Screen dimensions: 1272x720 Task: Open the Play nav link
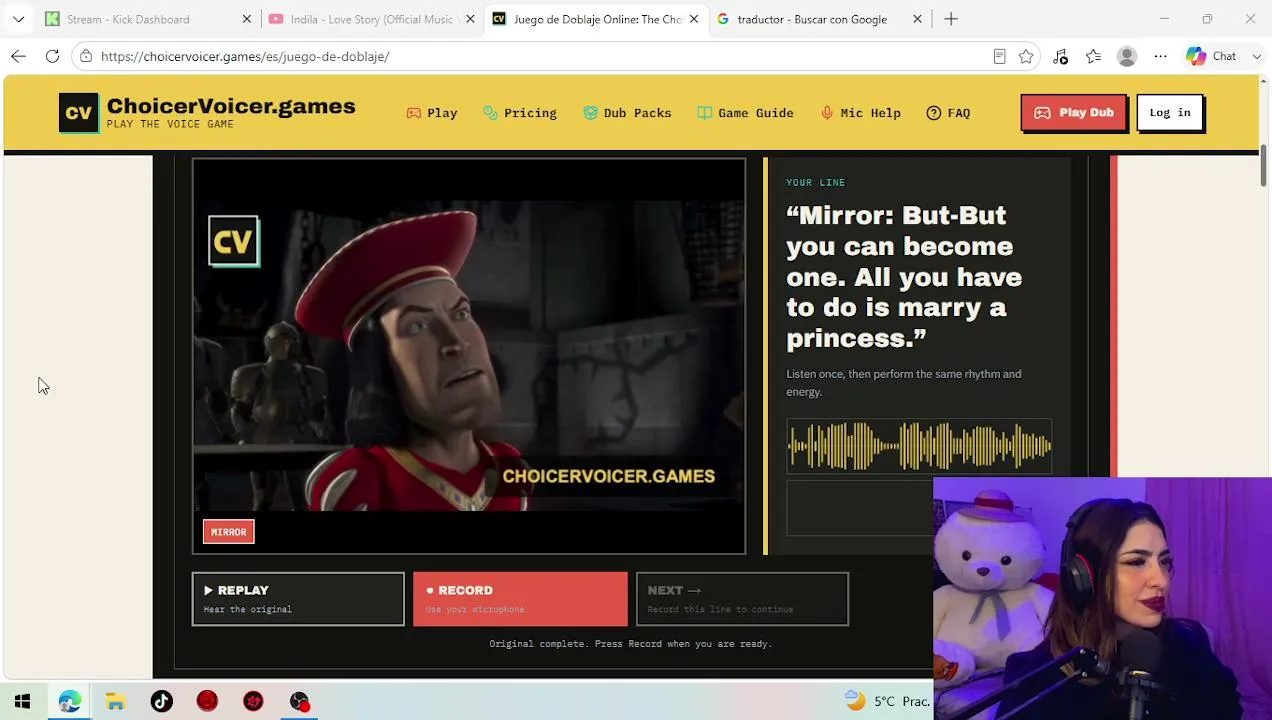click(432, 113)
